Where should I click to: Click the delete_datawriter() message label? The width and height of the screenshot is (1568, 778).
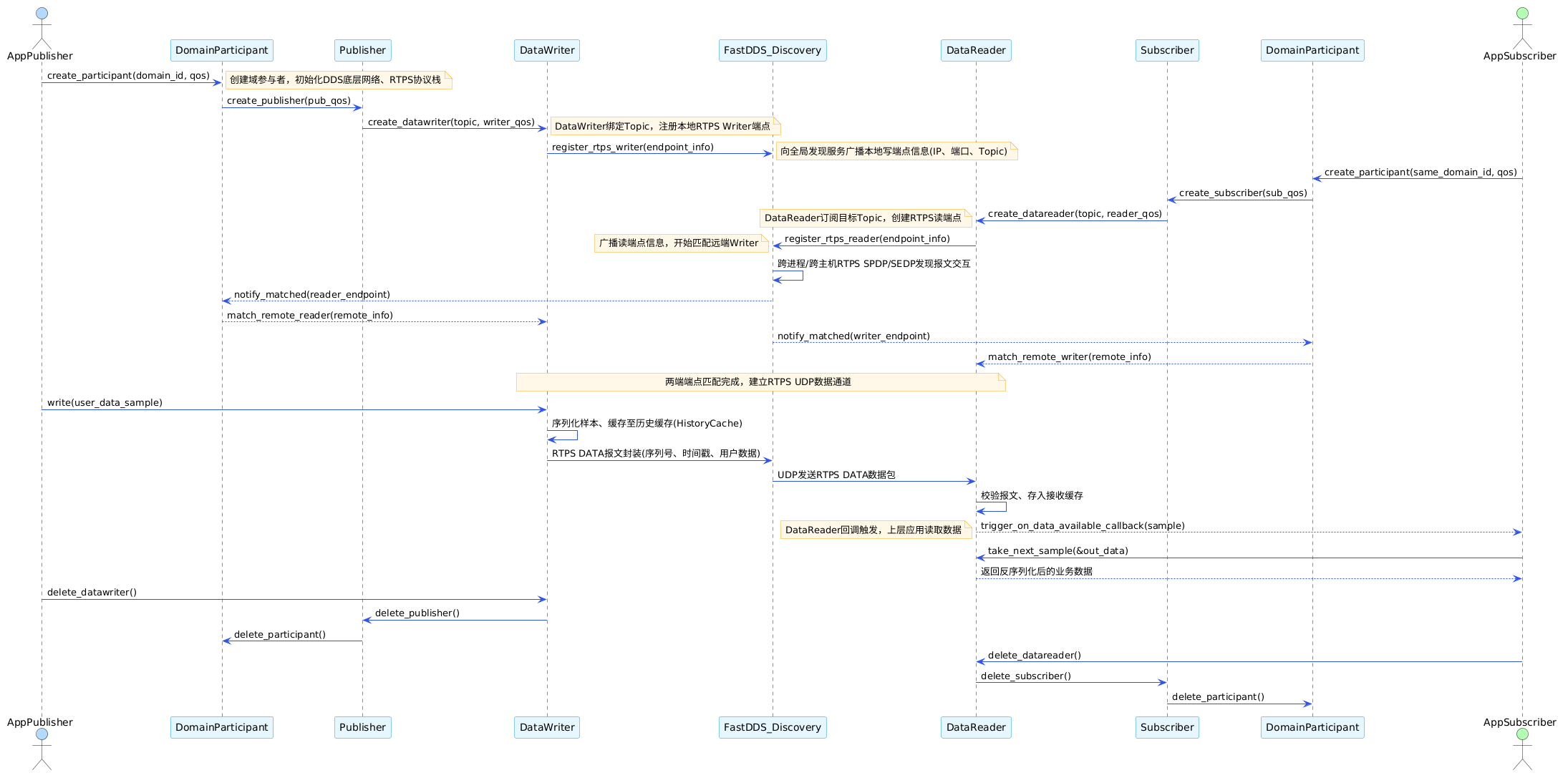[x=92, y=593]
